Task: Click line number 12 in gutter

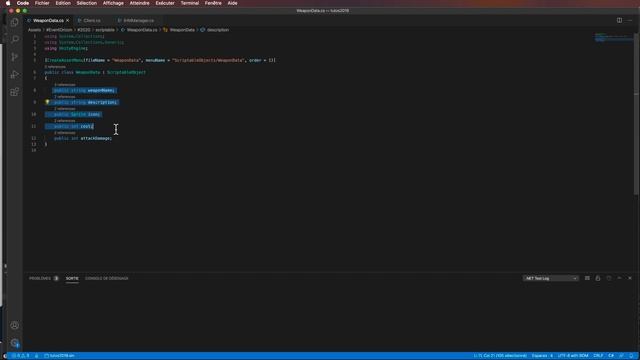Action: 33,138
